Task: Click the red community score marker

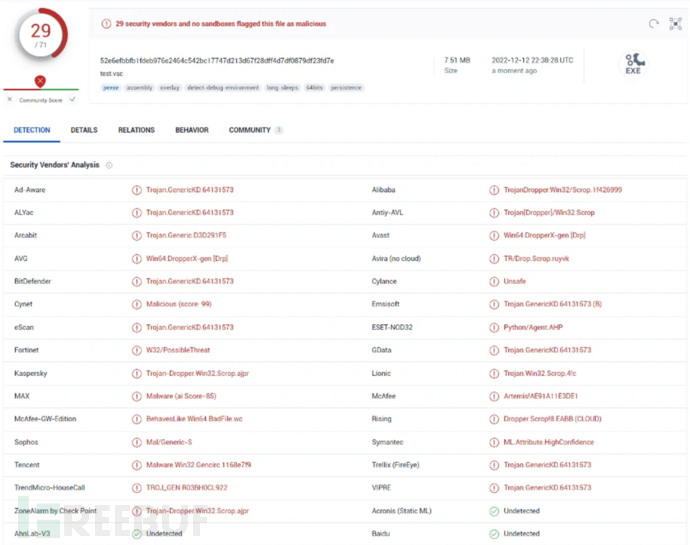Action: tap(40, 81)
